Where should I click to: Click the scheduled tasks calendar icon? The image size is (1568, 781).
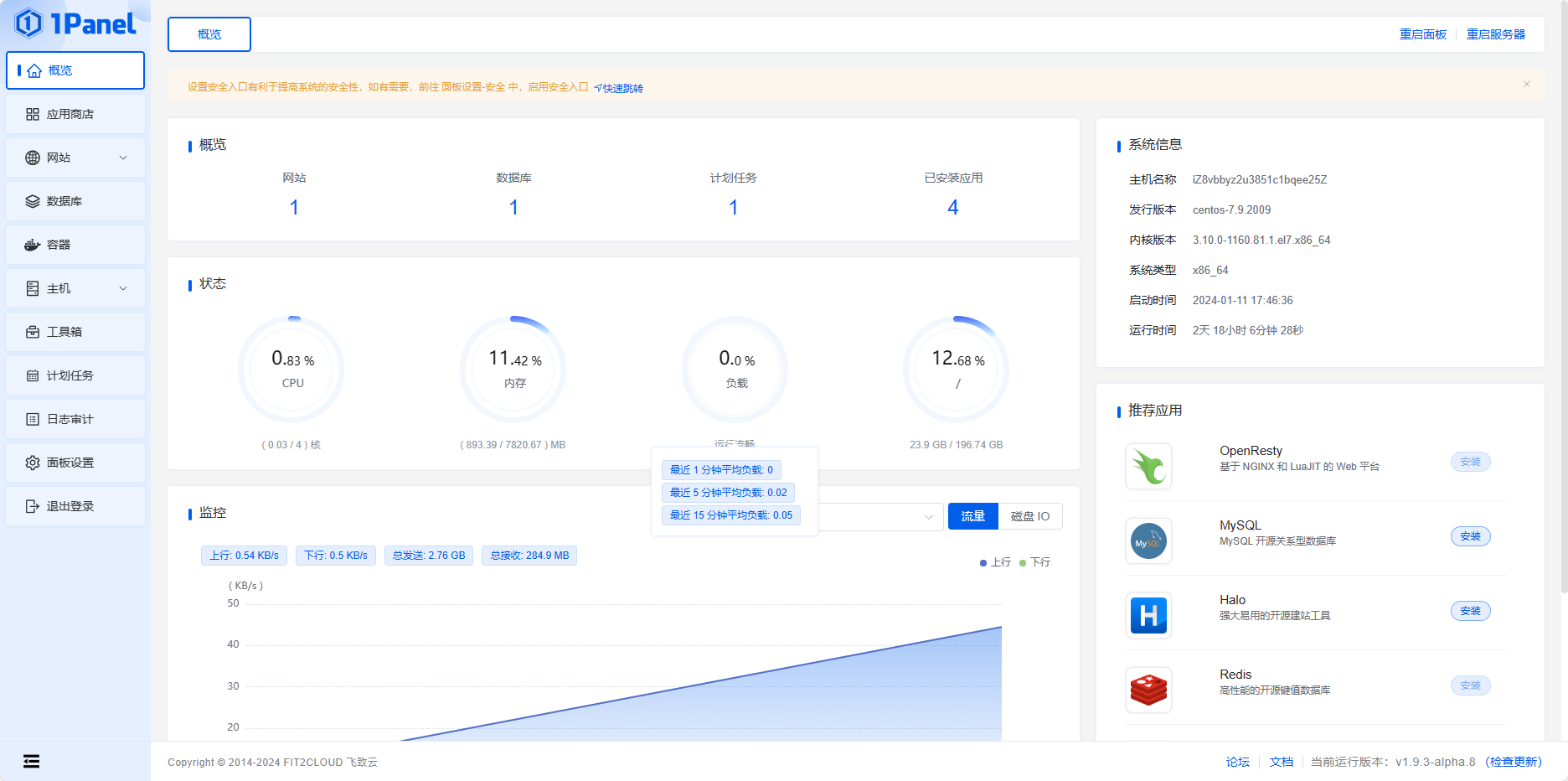pos(33,375)
